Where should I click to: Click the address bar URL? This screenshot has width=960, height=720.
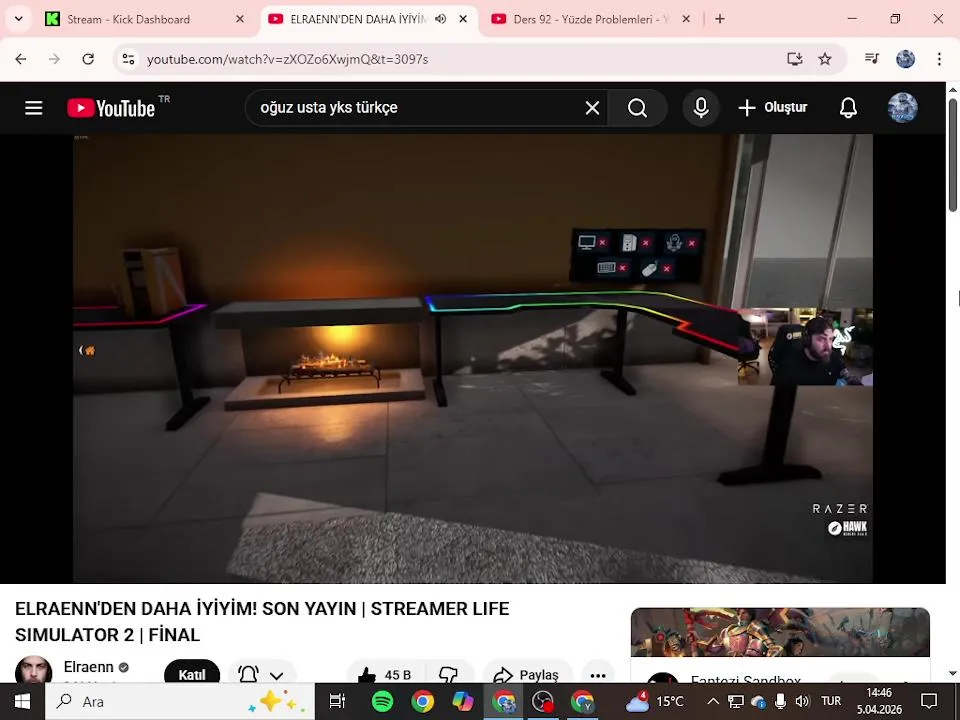287,59
